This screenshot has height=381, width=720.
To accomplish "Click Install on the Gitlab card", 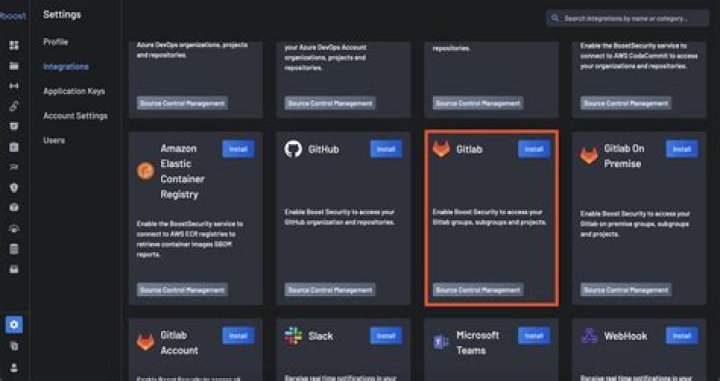I will coord(534,149).
